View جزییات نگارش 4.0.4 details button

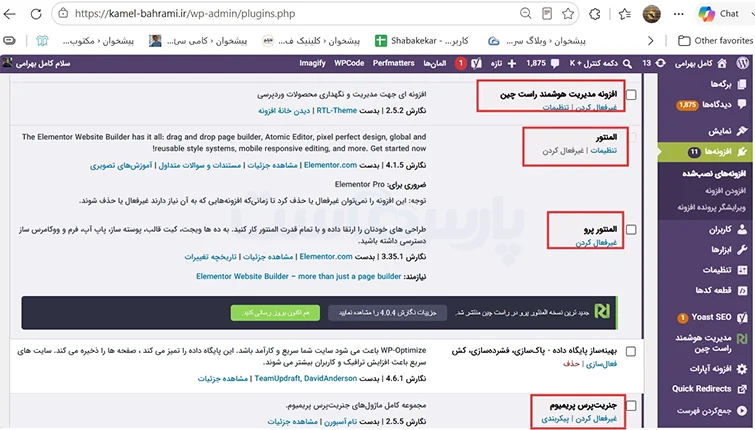click(x=388, y=313)
